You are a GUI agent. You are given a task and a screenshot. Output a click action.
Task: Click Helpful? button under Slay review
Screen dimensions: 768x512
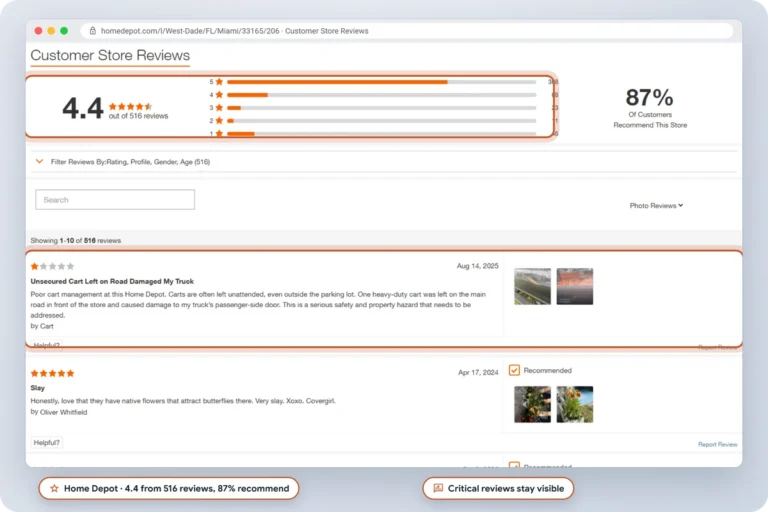click(47, 442)
